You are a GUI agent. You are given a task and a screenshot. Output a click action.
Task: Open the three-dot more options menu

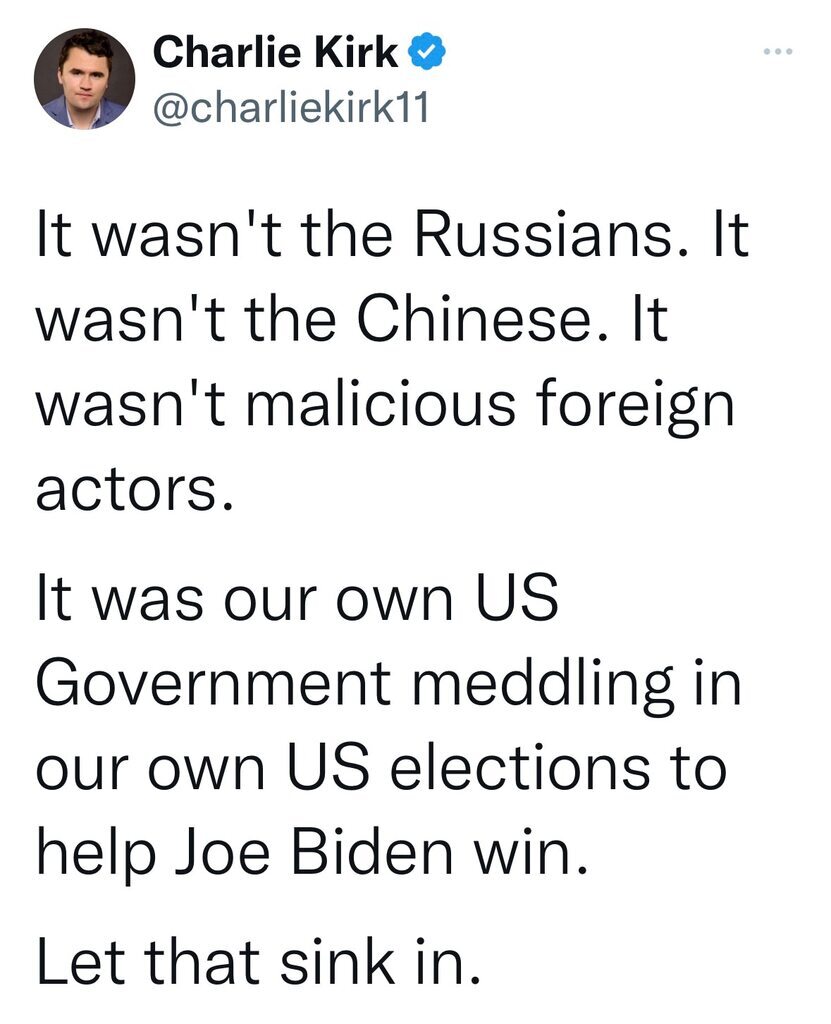tap(779, 51)
